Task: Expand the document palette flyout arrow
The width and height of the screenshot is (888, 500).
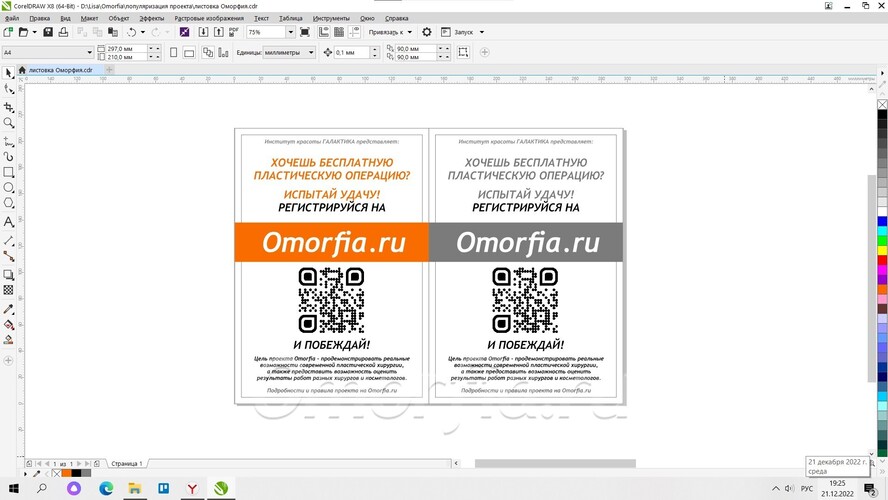Action: click(25, 473)
